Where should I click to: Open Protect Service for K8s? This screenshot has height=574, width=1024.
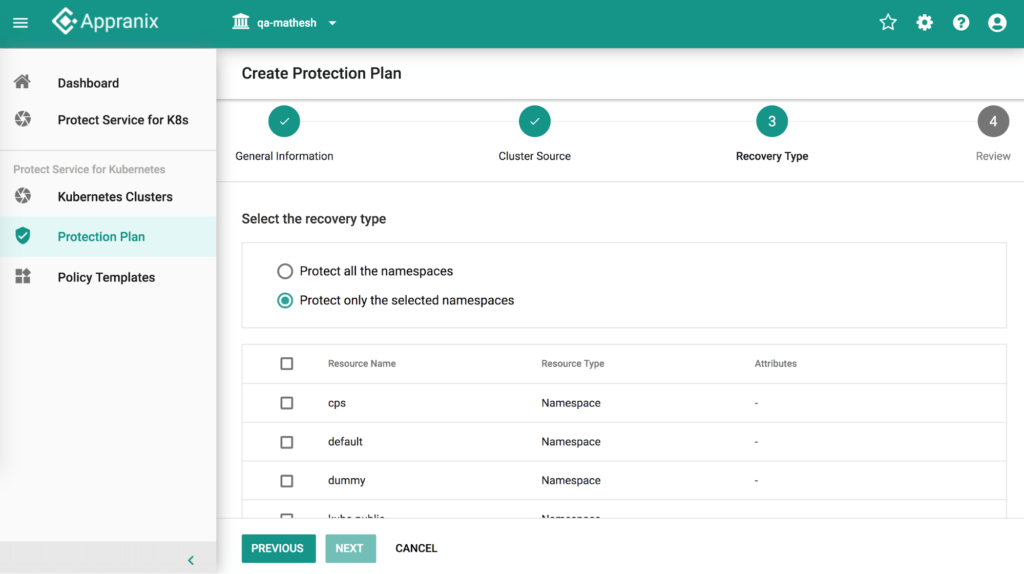click(x=123, y=120)
